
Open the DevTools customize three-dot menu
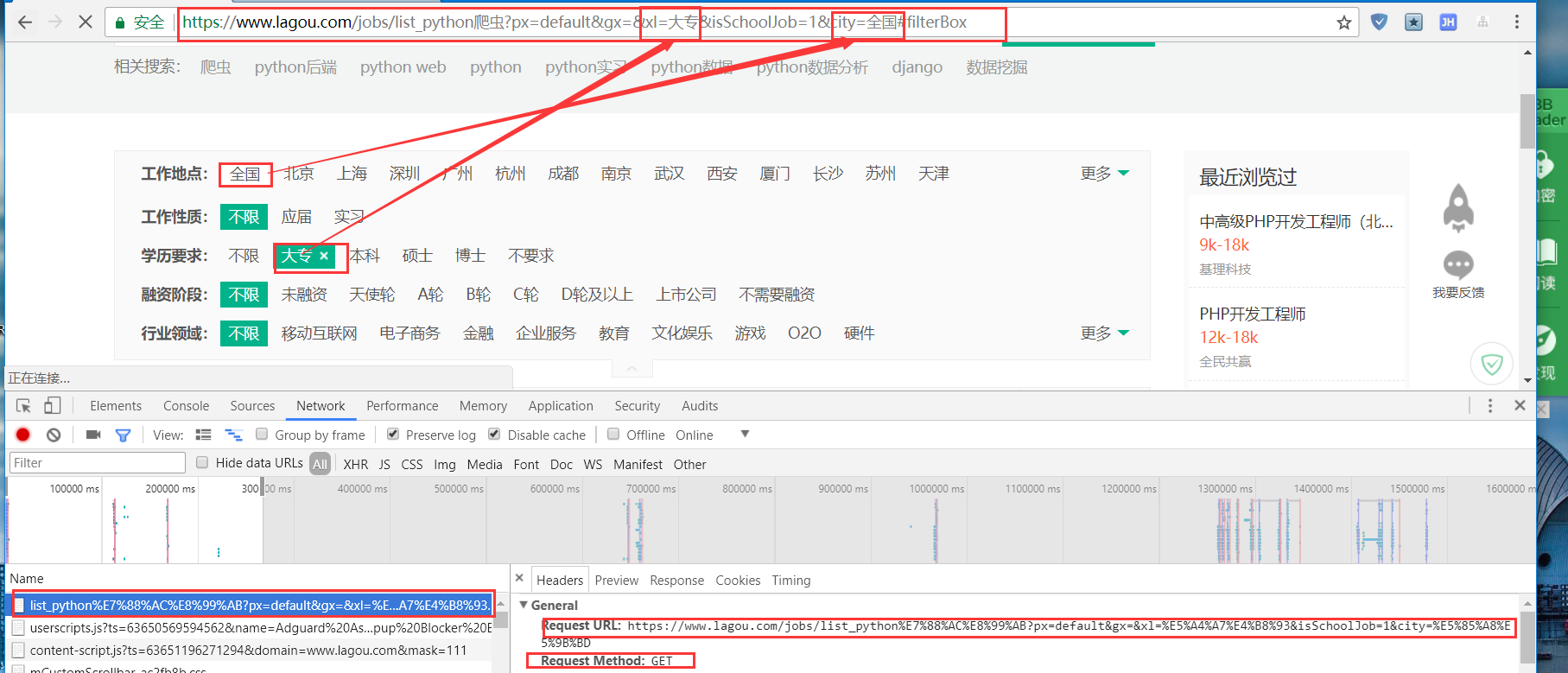pos(1490,406)
